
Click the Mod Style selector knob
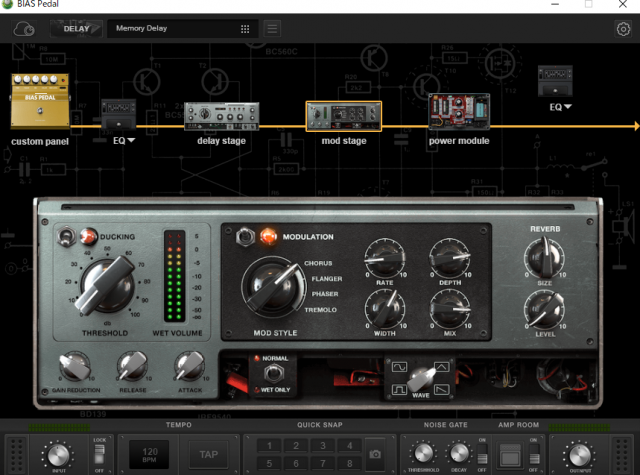click(x=273, y=287)
